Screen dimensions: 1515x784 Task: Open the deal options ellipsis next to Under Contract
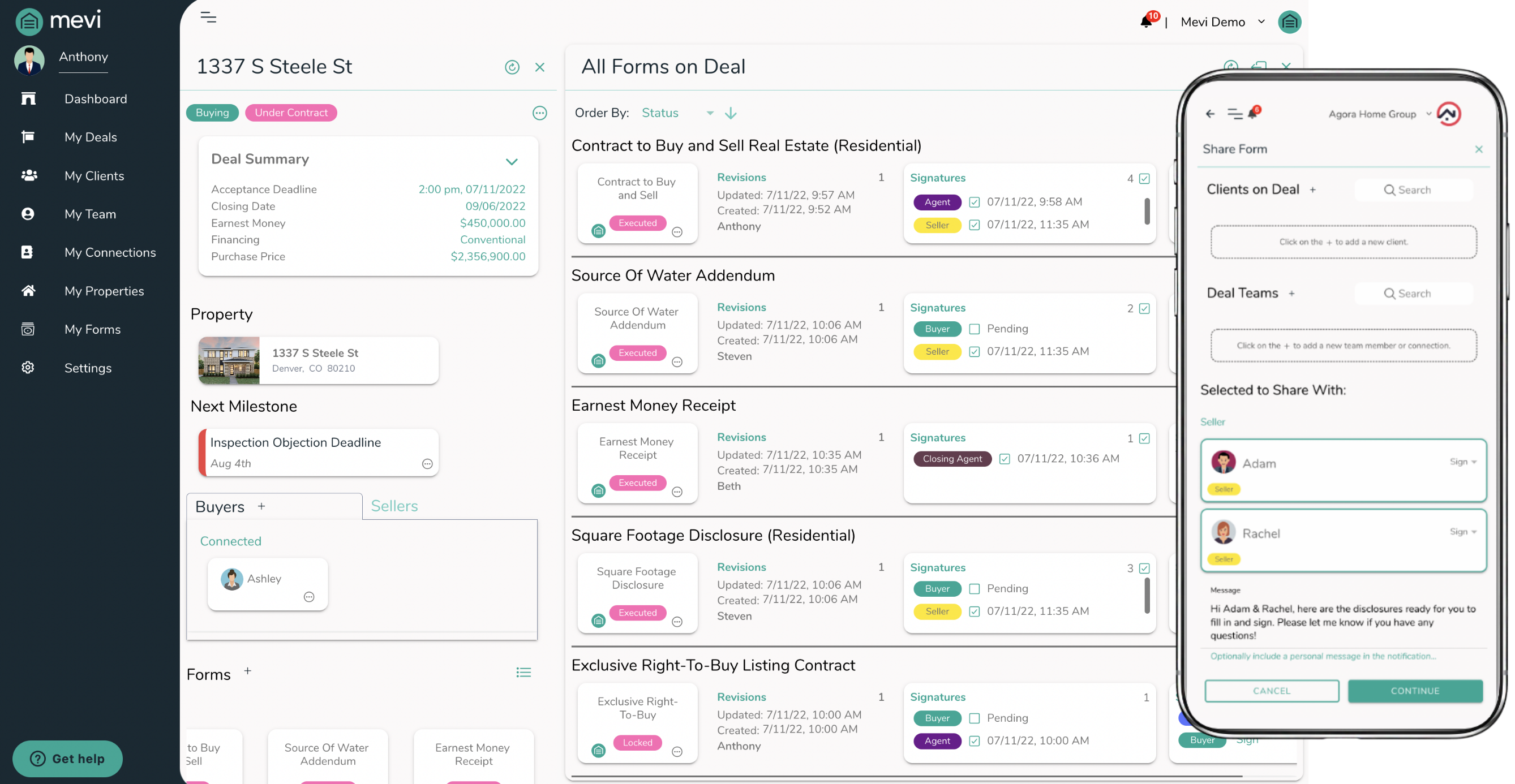539,113
